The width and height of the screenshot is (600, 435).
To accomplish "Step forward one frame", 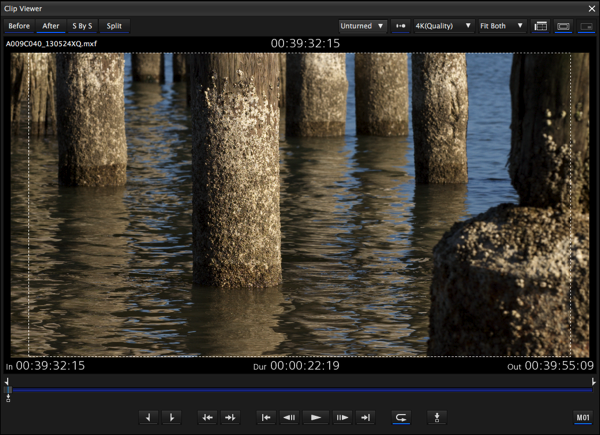I will point(341,417).
